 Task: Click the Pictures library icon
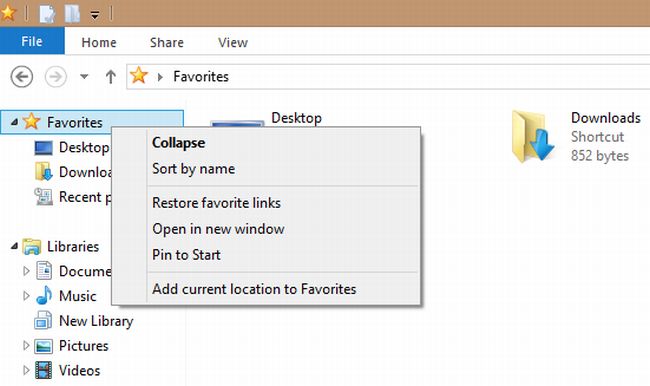click(x=44, y=346)
